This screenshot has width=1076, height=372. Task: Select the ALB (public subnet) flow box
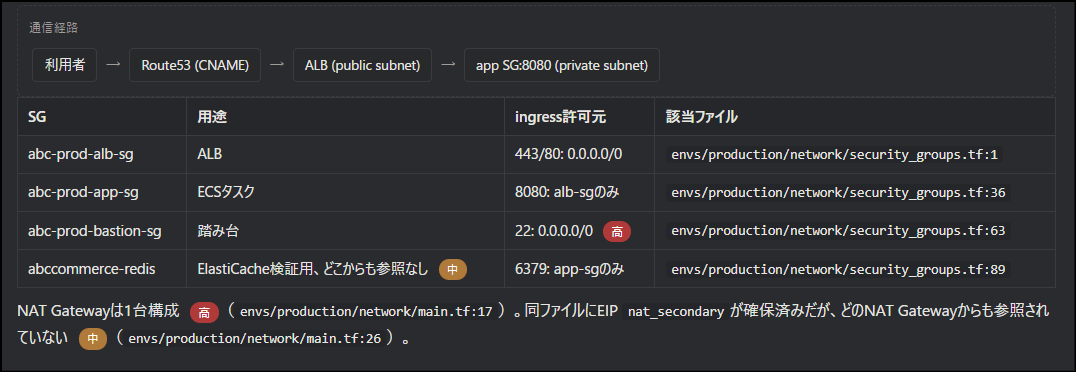[362, 65]
